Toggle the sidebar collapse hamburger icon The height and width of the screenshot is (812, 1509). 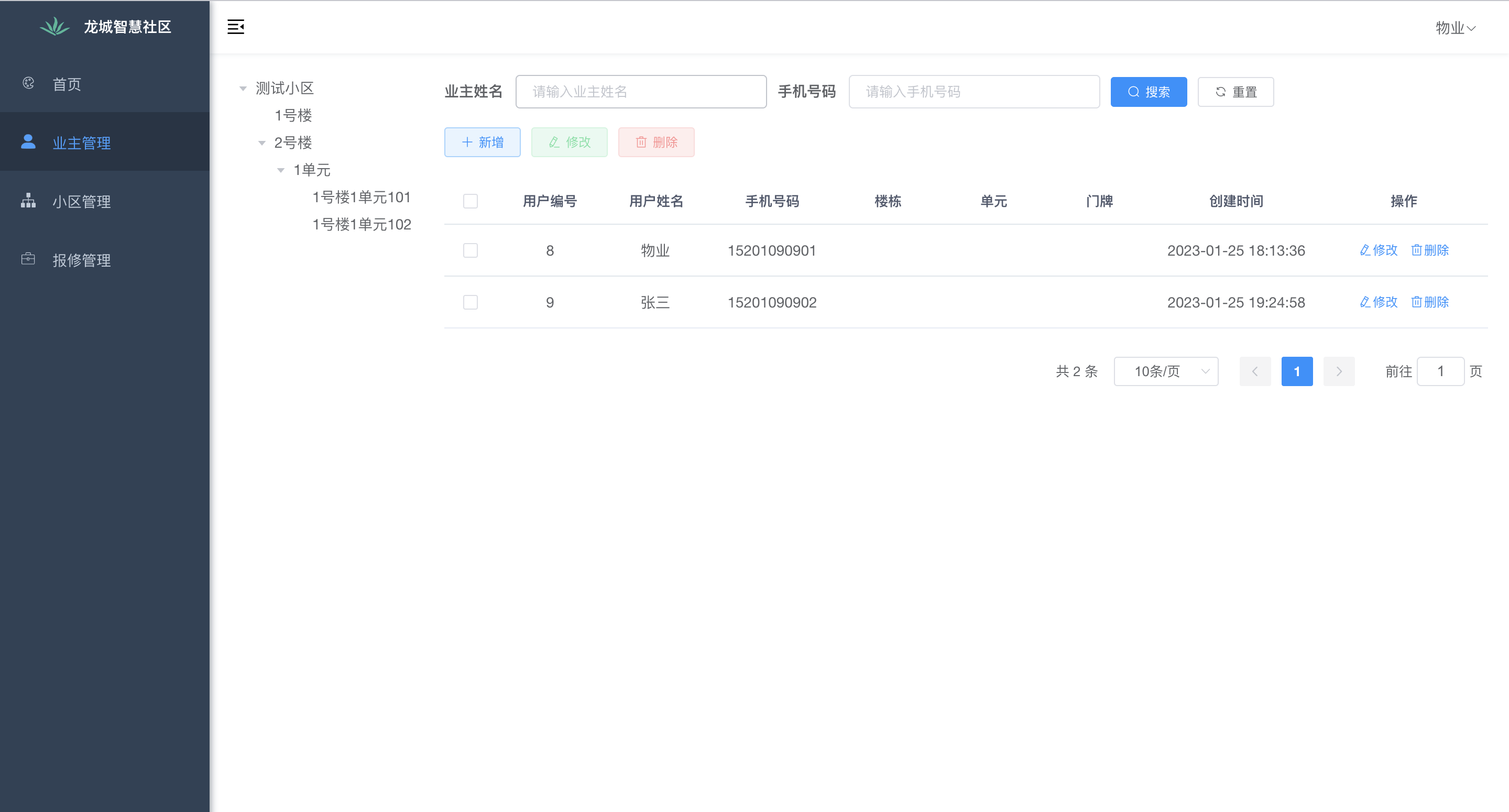[235, 27]
